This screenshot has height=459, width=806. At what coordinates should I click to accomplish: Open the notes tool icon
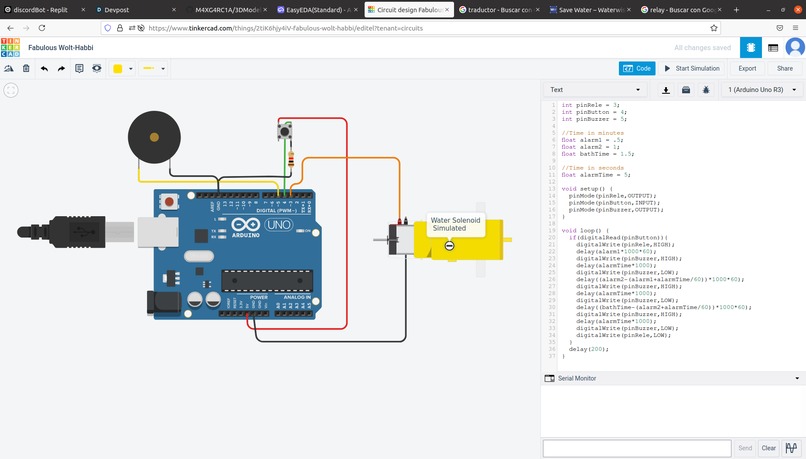pos(79,68)
